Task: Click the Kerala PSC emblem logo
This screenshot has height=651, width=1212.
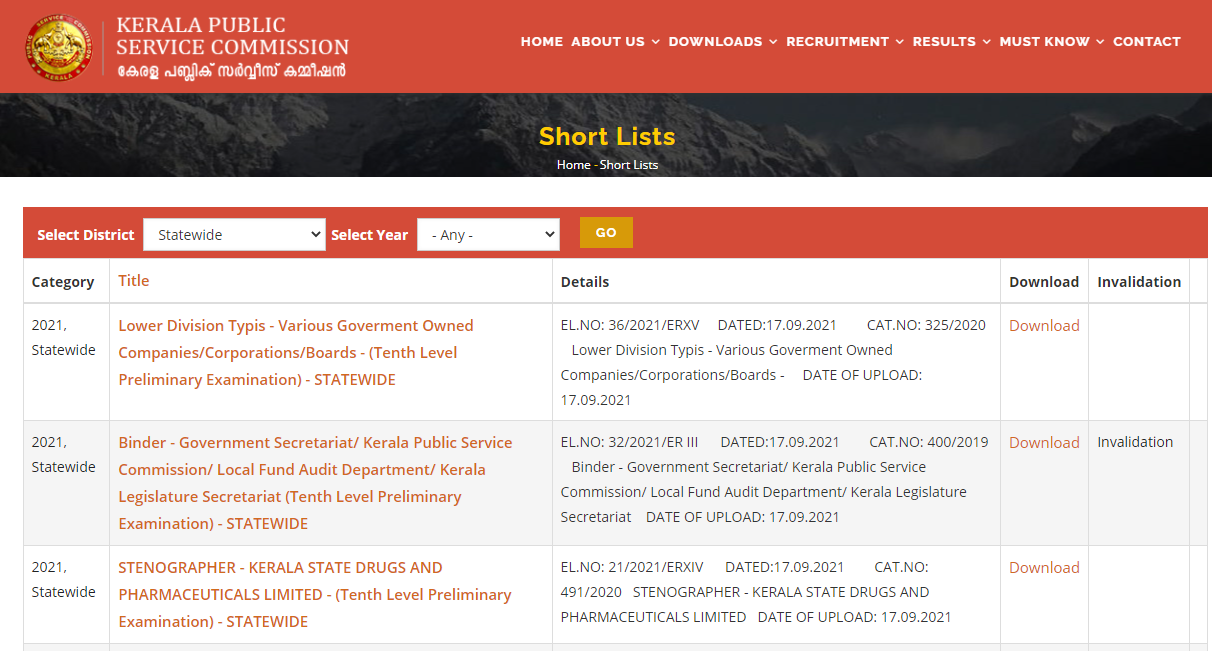Action: [x=59, y=46]
